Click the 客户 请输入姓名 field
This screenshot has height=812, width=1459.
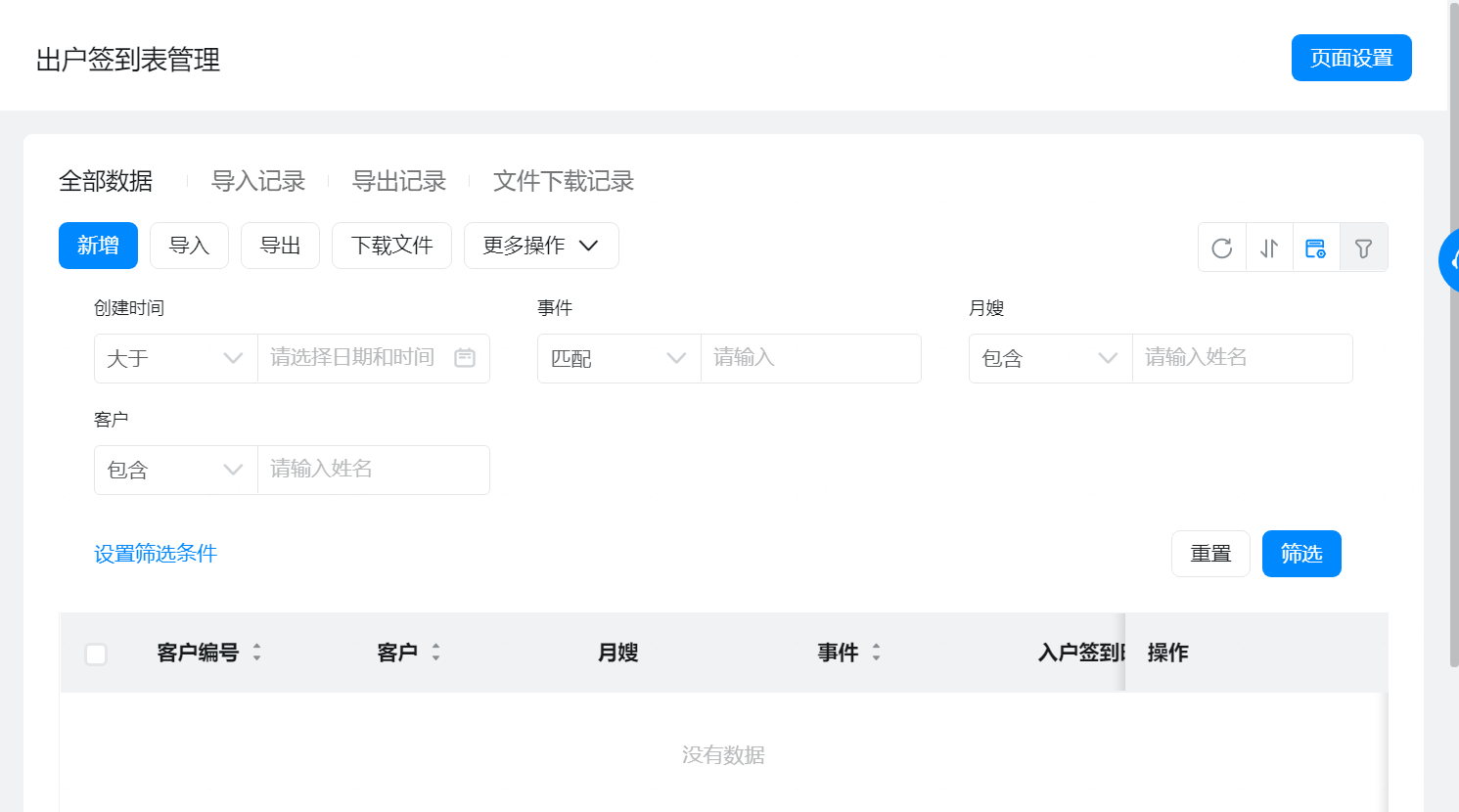(374, 470)
